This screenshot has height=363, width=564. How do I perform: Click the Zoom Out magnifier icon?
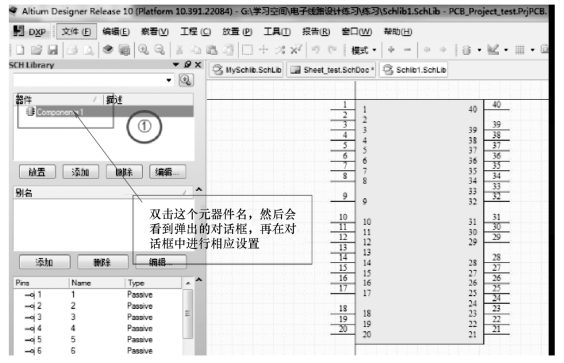click(160, 50)
